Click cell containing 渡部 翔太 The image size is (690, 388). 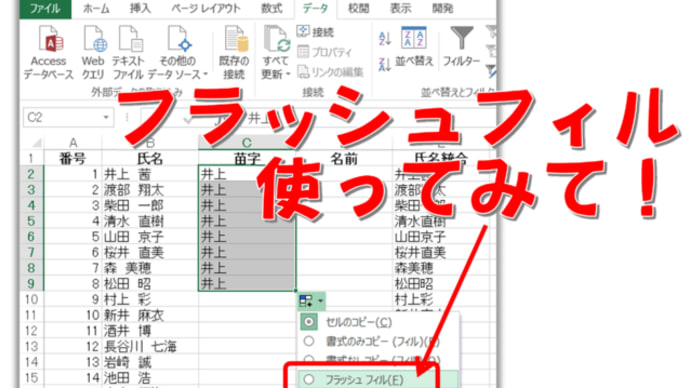tap(150, 190)
